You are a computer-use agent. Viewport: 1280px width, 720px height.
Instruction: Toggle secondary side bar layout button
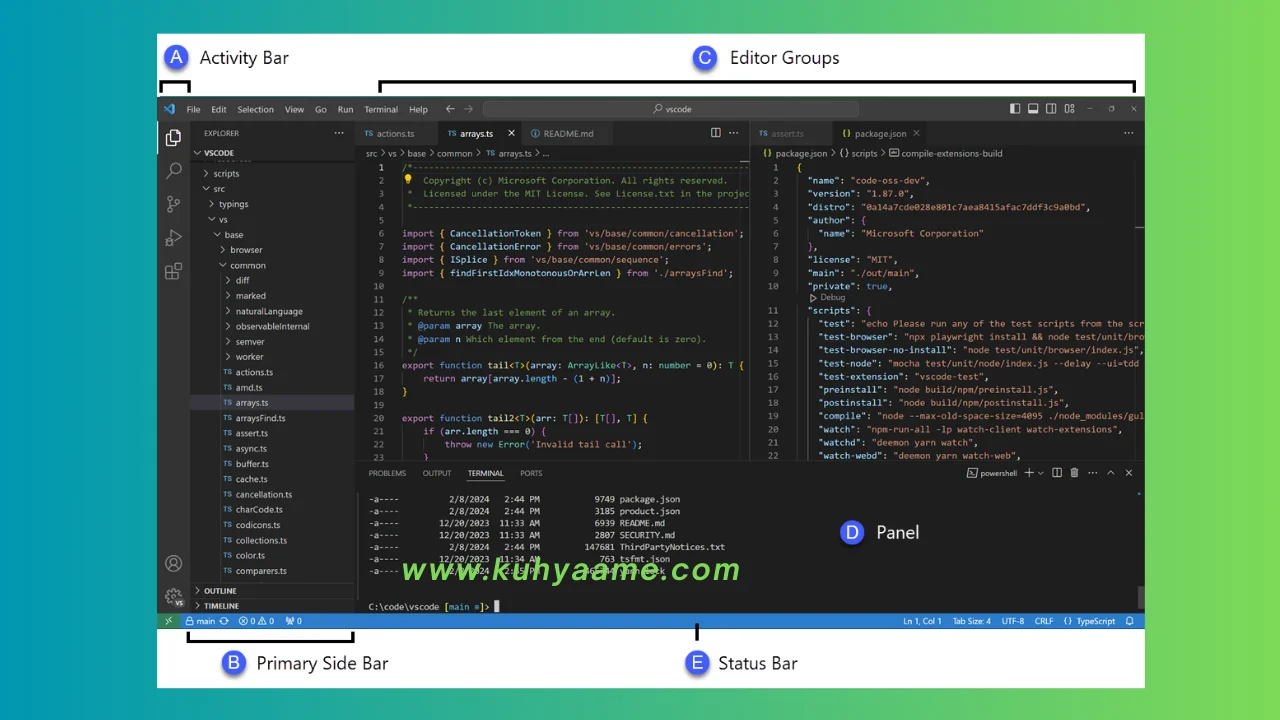click(x=1051, y=109)
